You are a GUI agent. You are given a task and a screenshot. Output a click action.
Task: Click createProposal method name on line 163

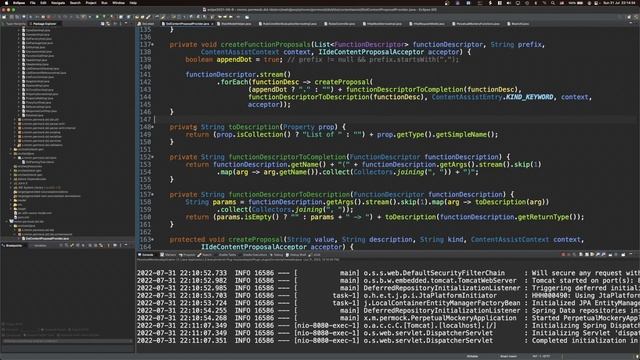point(256,240)
